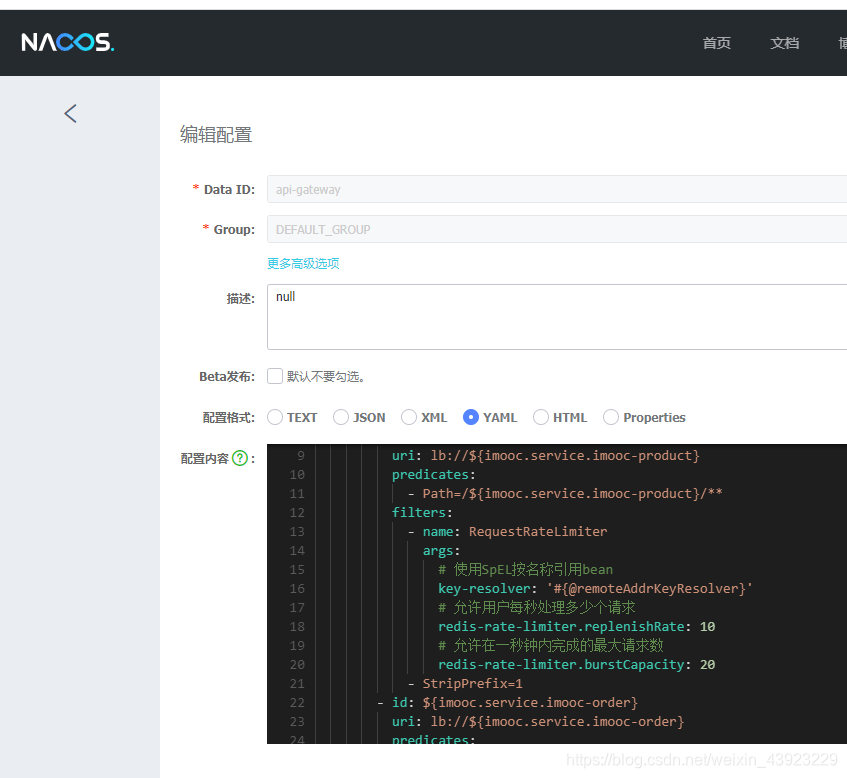Click 'args:' on line 14
The image size is (847, 778).
click(441, 551)
